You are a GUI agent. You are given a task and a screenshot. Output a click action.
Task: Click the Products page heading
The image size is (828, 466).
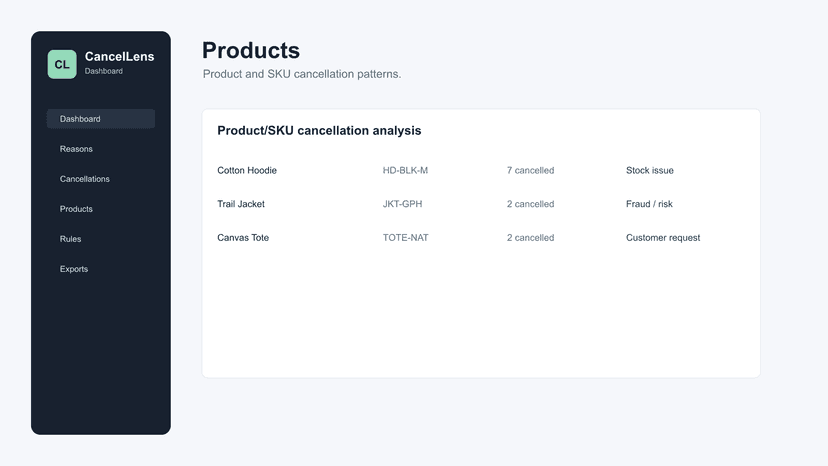tap(251, 51)
